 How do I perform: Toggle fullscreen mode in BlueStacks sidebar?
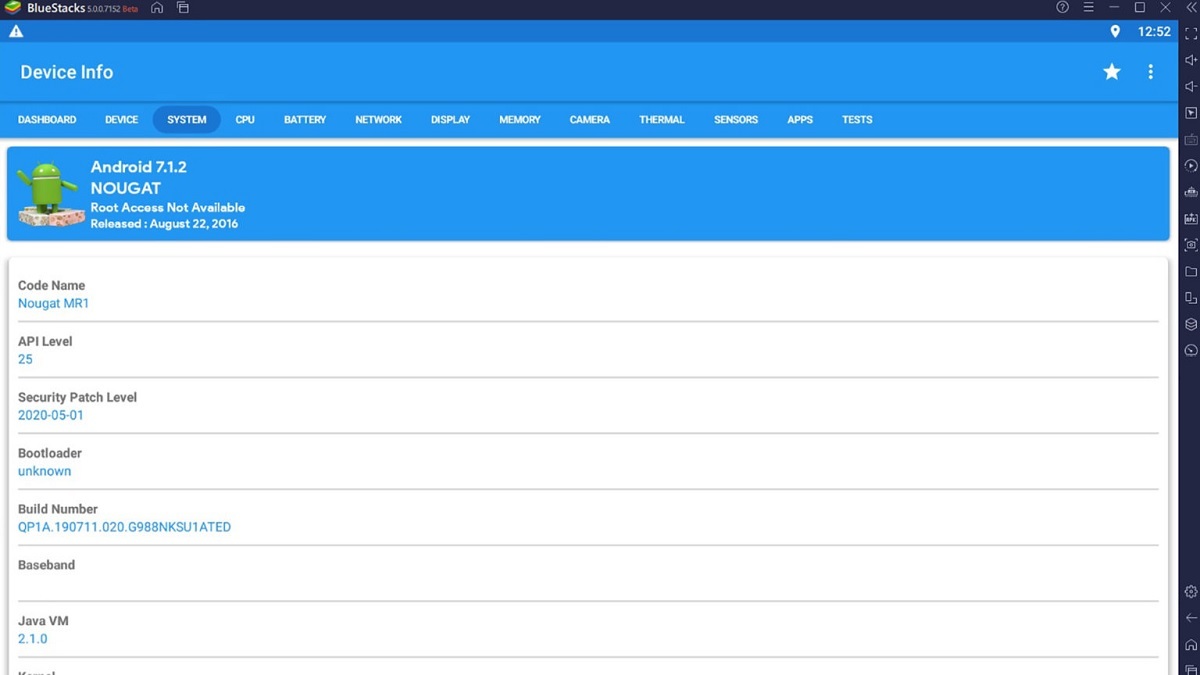click(x=1190, y=34)
